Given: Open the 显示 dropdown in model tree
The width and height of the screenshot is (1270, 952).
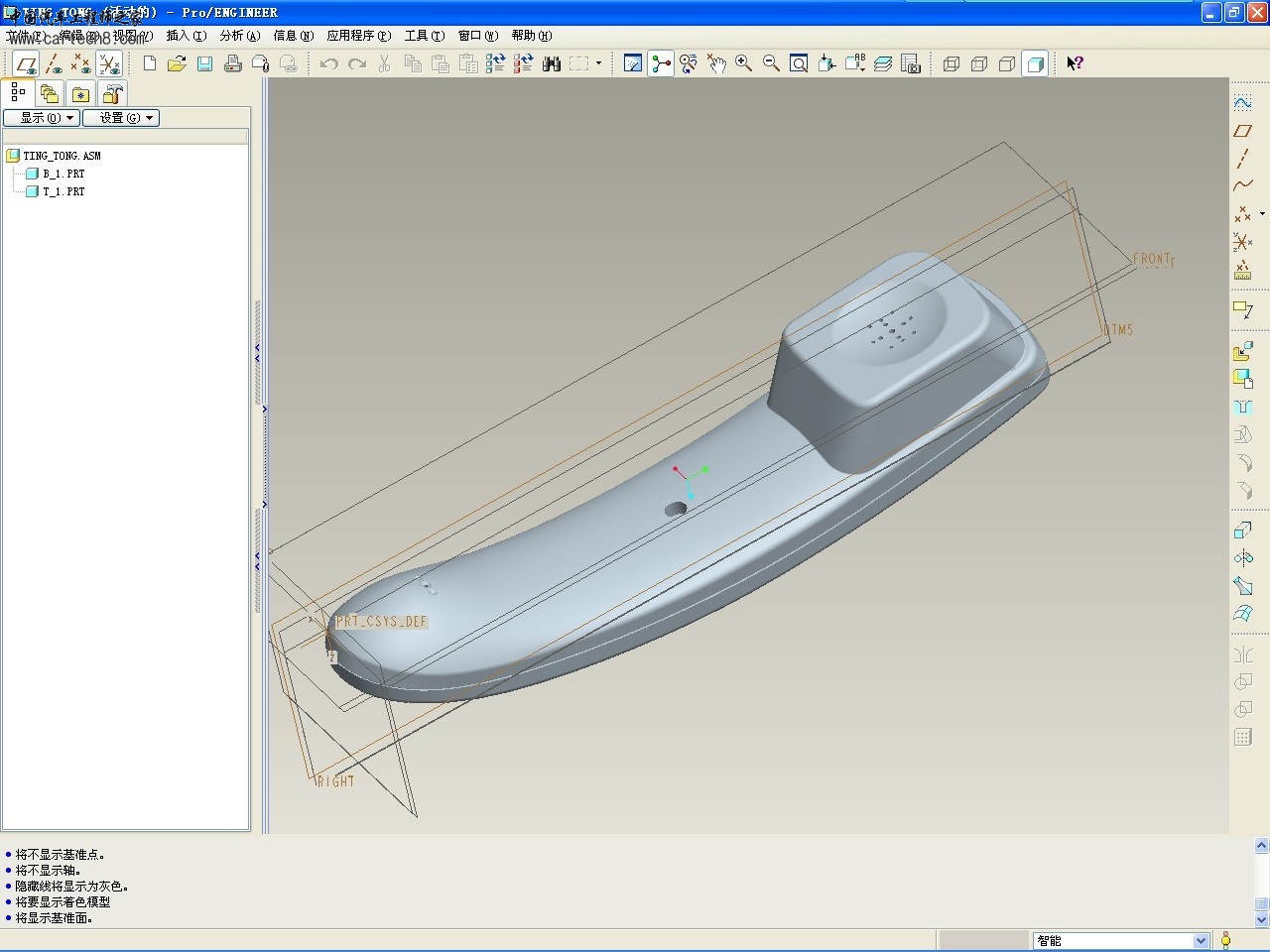Looking at the screenshot, I should 42,118.
